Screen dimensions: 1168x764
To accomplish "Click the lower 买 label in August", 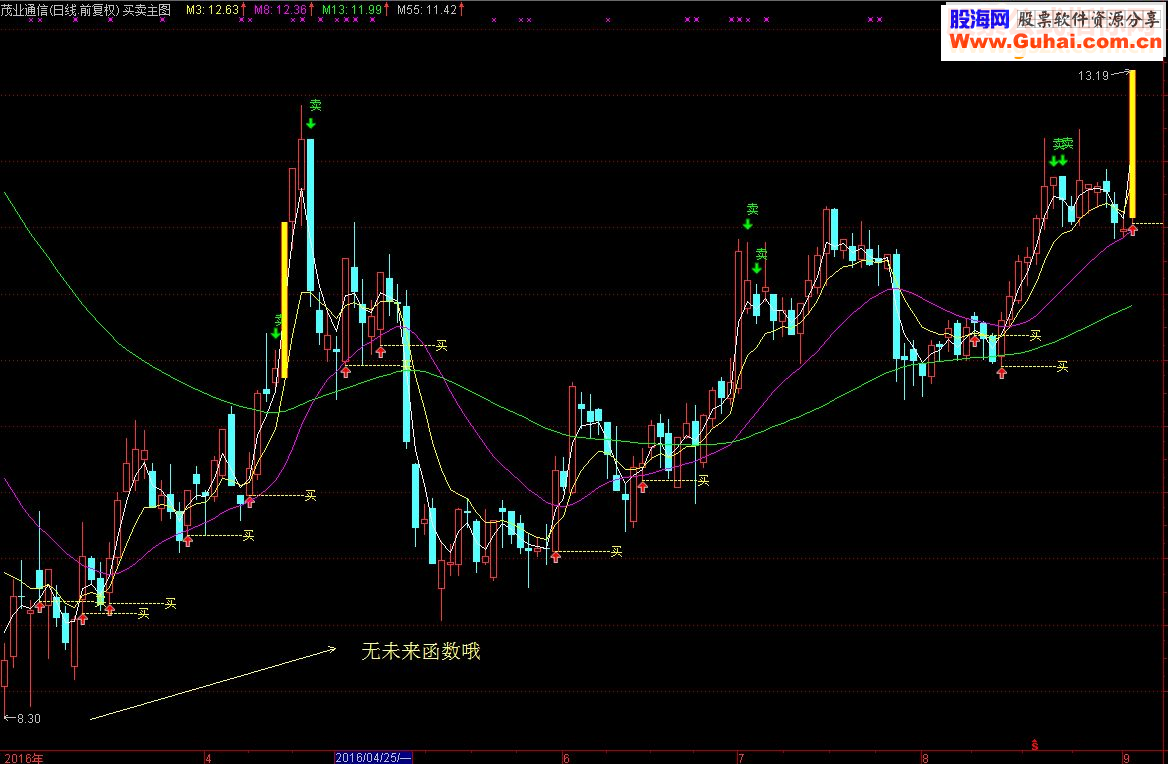I will coord(1062,366).
